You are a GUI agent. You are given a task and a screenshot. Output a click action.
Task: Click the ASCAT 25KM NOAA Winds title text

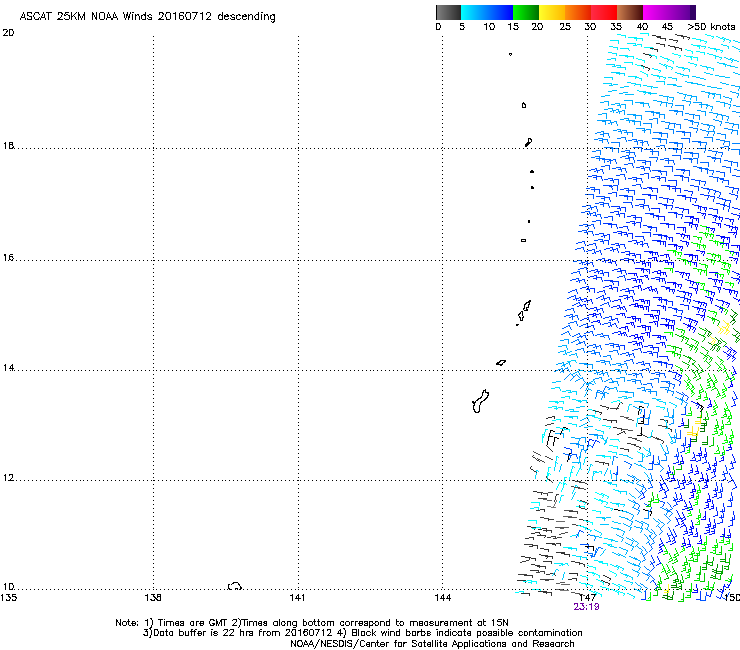pyautogui.click(x=147, y=16)
